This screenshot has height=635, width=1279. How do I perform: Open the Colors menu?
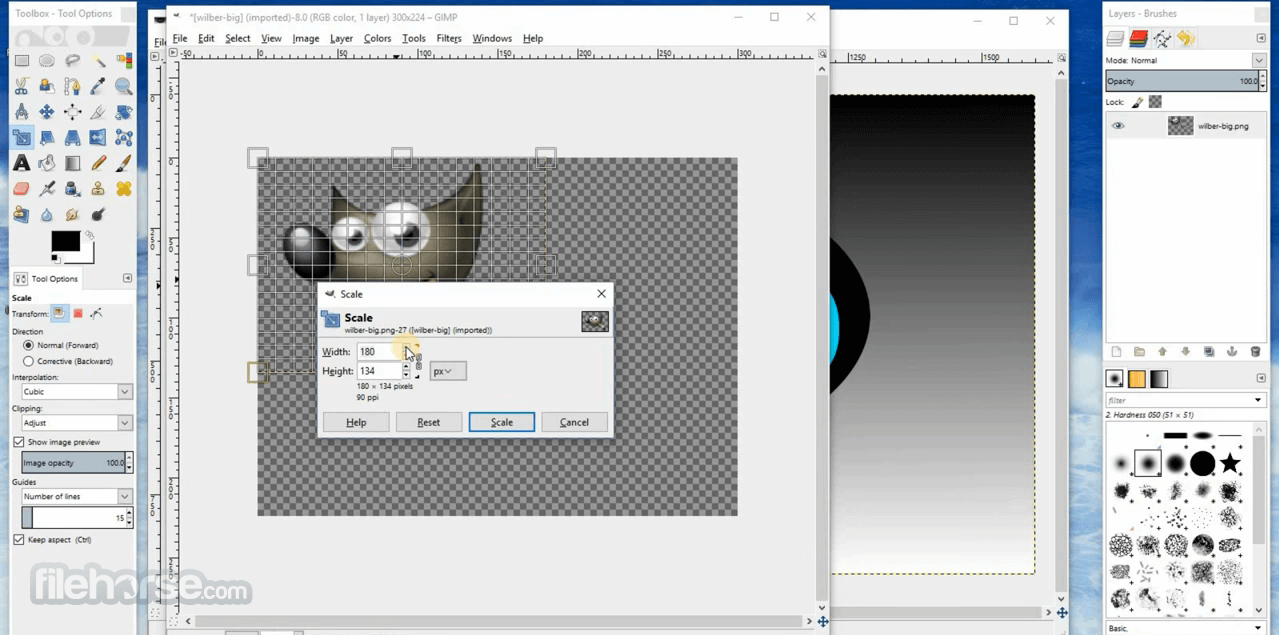coord(377,38)
